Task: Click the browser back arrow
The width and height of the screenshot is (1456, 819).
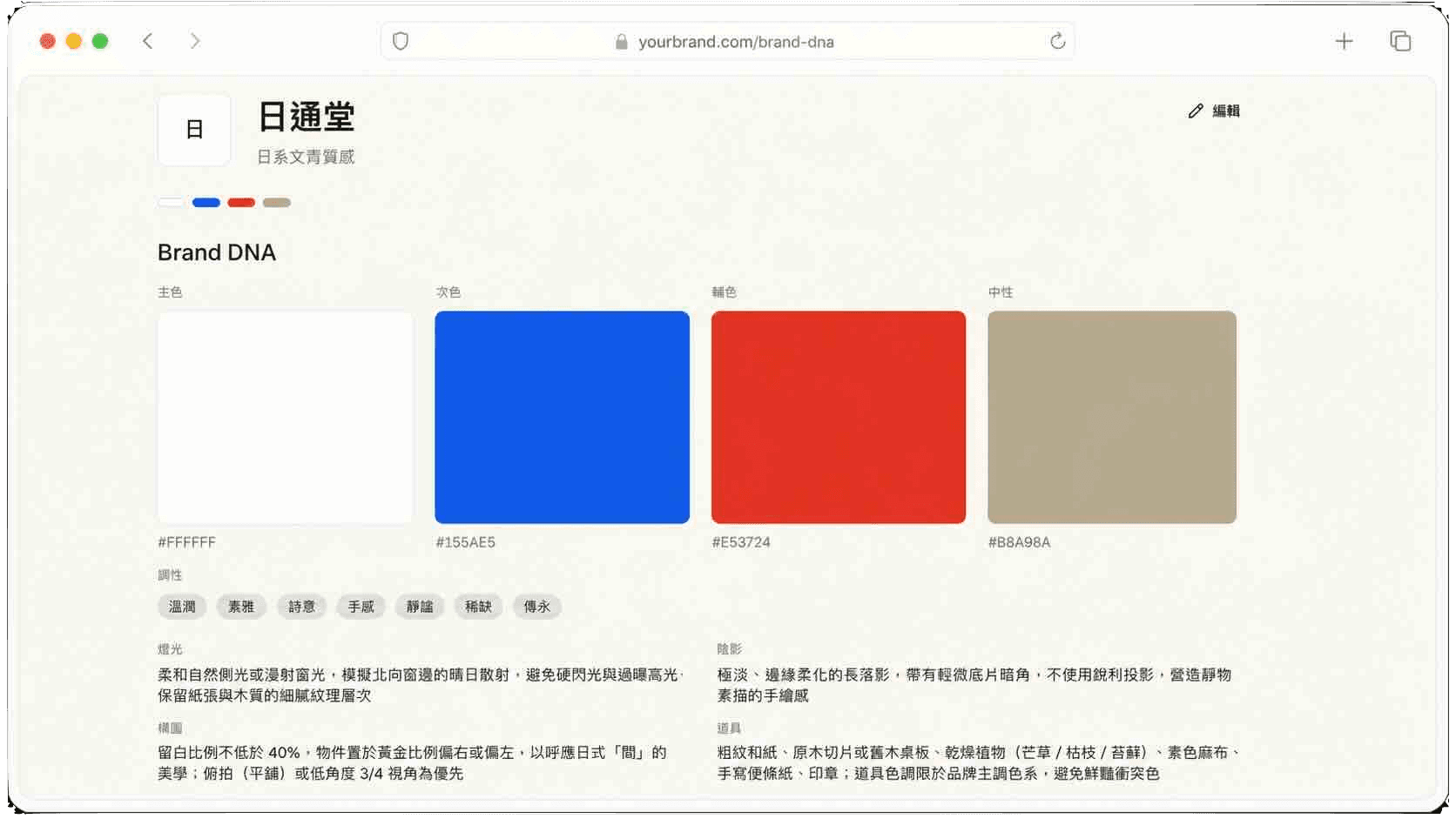Action: pyautogui.click(x=148, y=41)
